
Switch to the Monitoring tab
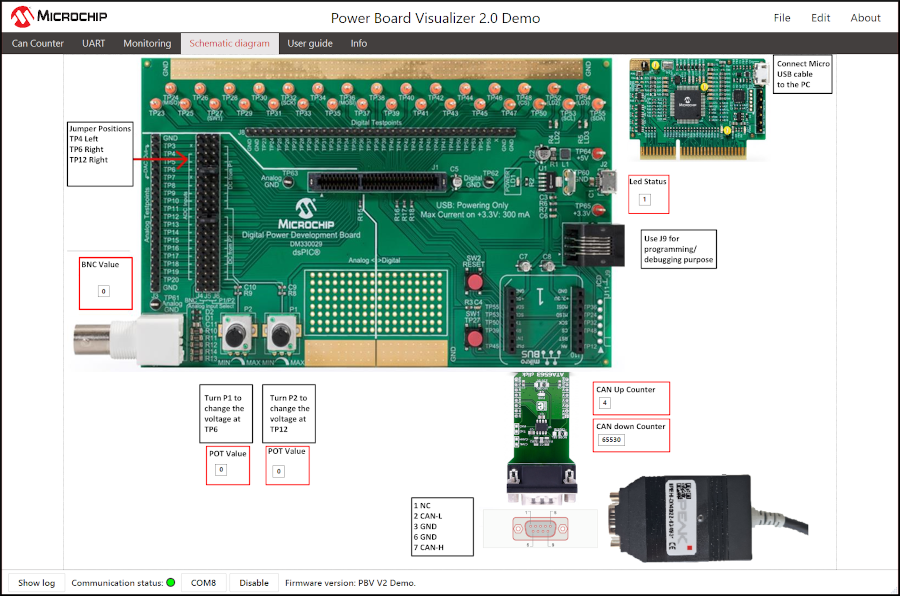(x=147, y=43)
